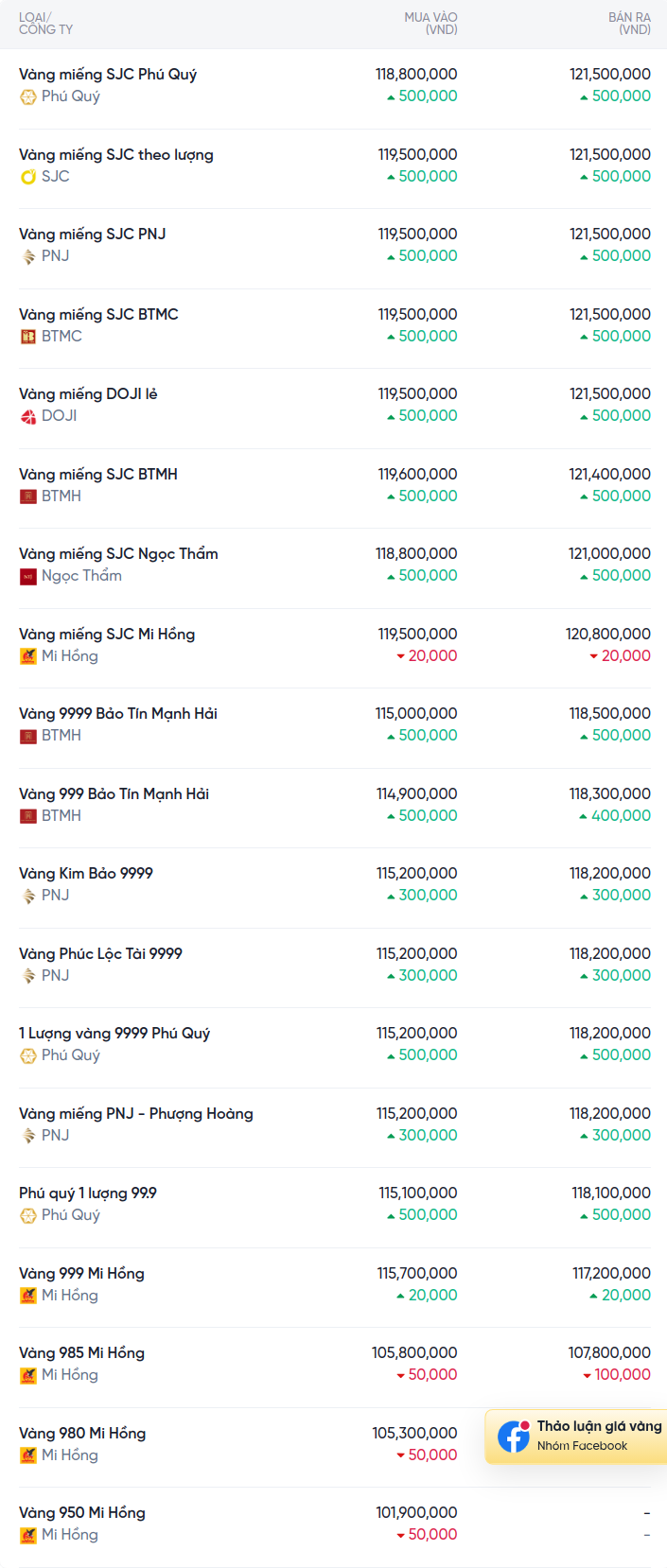Click the PNJ logo under Vàng Kim Bảo 9999
Image resolution: width=667 pixels, height=1568 pixels.
(28, 896)
